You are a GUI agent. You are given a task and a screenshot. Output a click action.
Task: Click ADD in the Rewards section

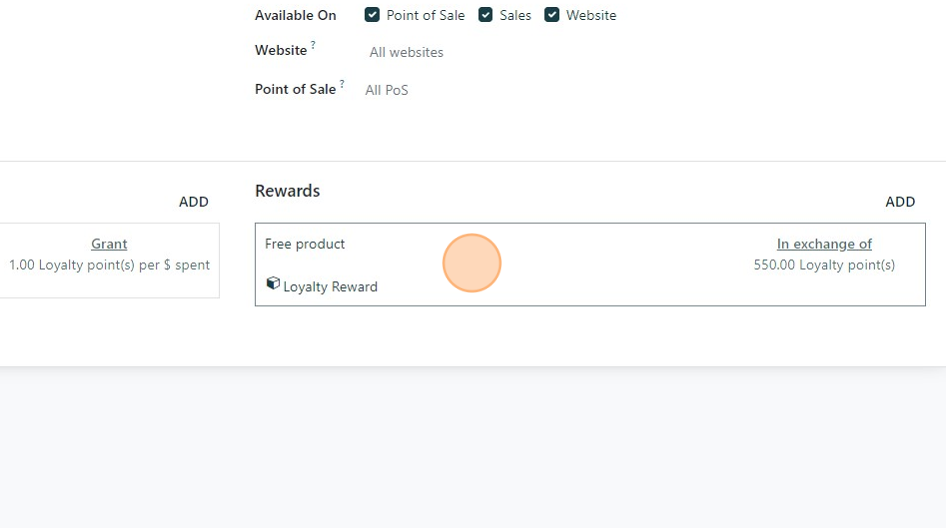point(900,202)
